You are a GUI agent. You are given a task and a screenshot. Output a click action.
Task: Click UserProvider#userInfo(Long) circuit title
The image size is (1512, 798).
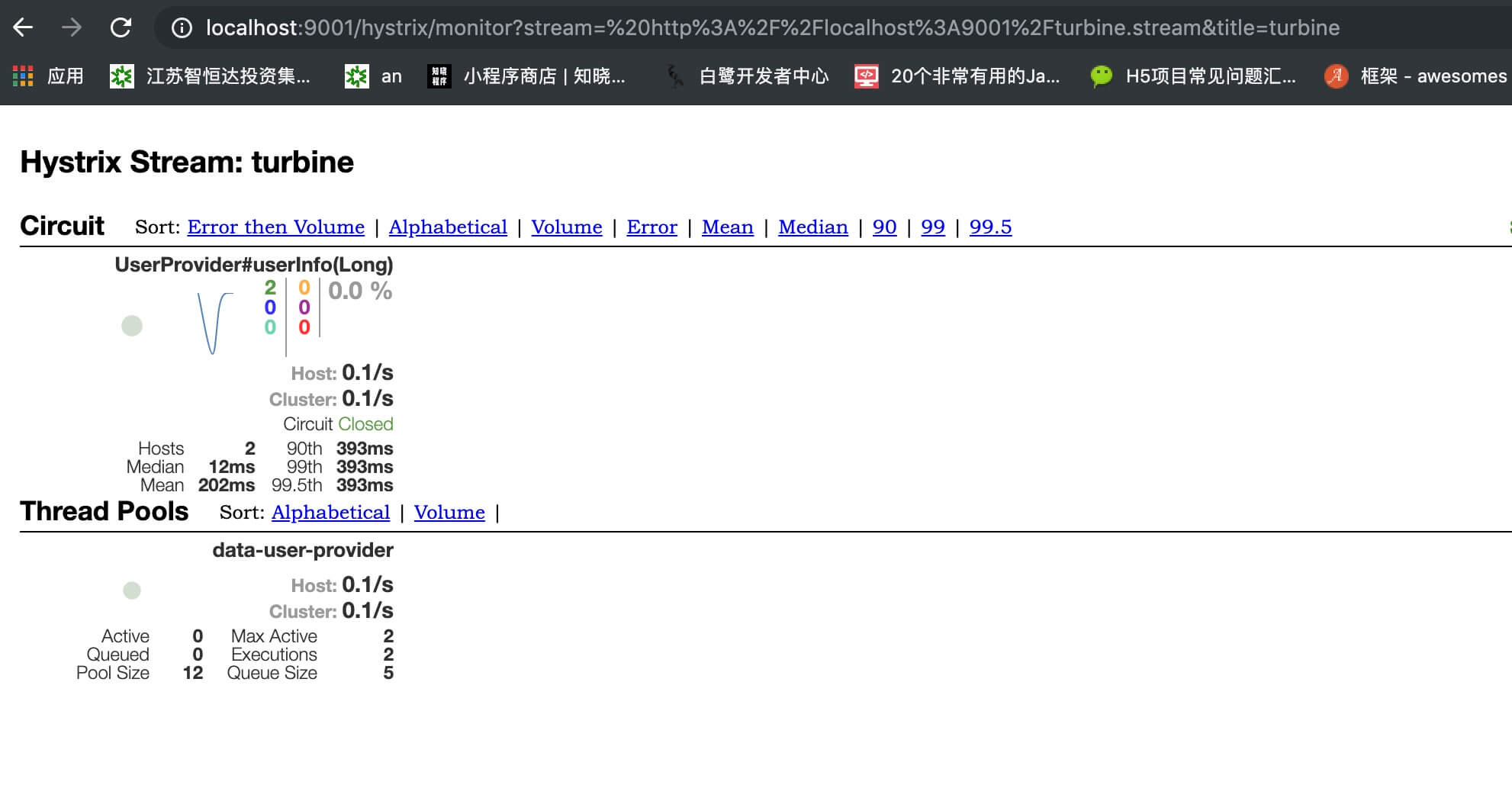[x=254, y=265]
